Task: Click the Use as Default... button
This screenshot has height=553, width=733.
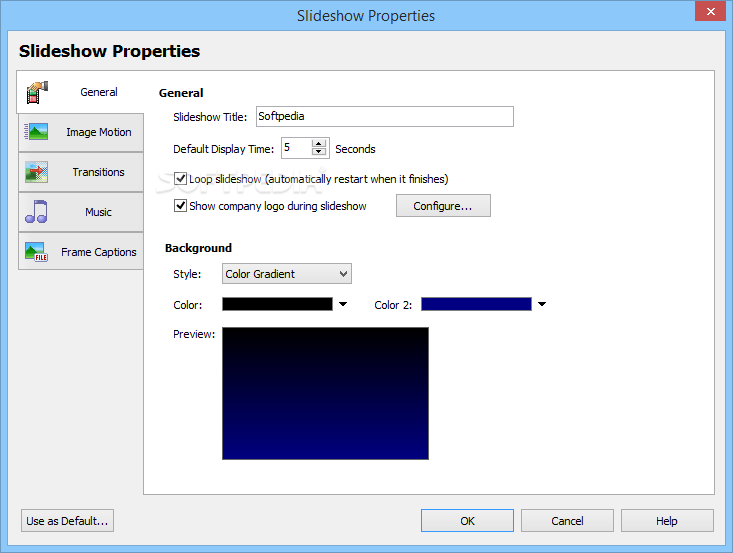Action: [x=67, y=521]
